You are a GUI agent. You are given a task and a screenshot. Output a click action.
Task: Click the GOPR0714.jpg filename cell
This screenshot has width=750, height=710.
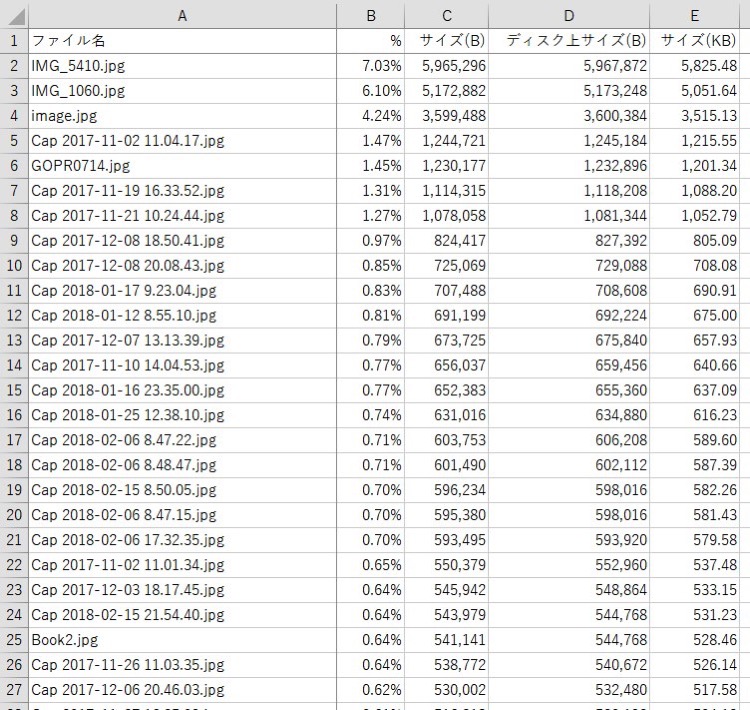tap(182, 166)
